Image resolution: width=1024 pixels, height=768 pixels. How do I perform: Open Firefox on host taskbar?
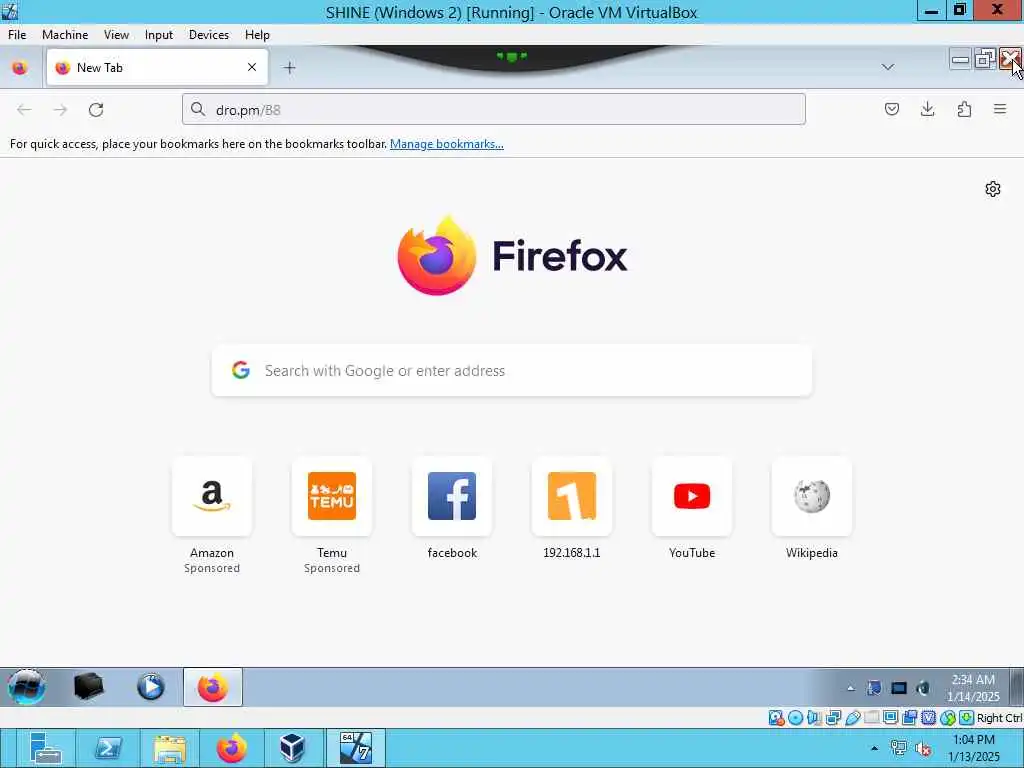(231, 748)
